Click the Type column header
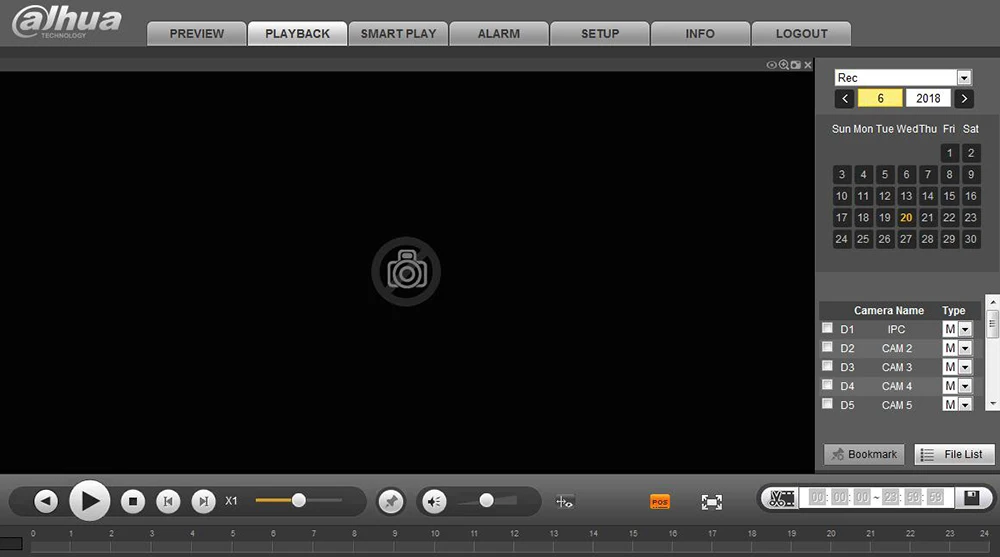This screenshot has width=1000, height=557. coord(953,311)
